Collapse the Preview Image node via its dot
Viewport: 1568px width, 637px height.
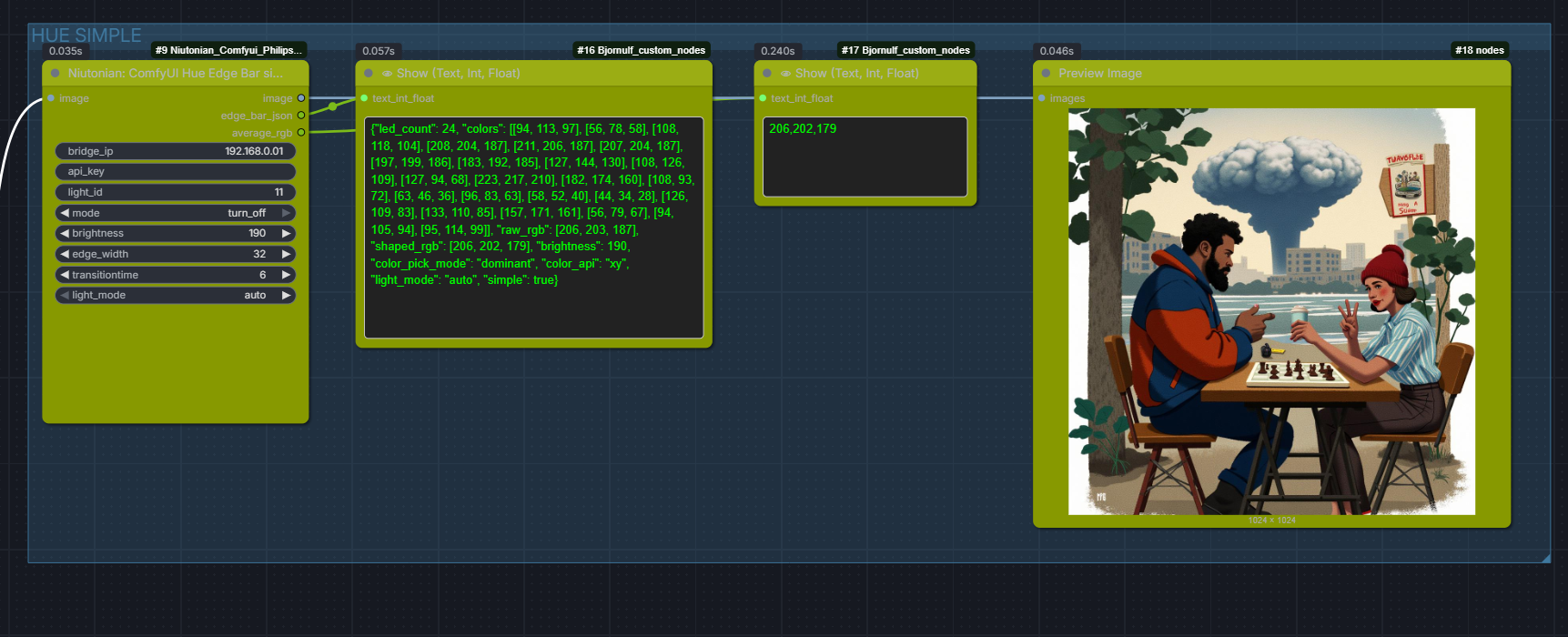tap(1046, 74)
